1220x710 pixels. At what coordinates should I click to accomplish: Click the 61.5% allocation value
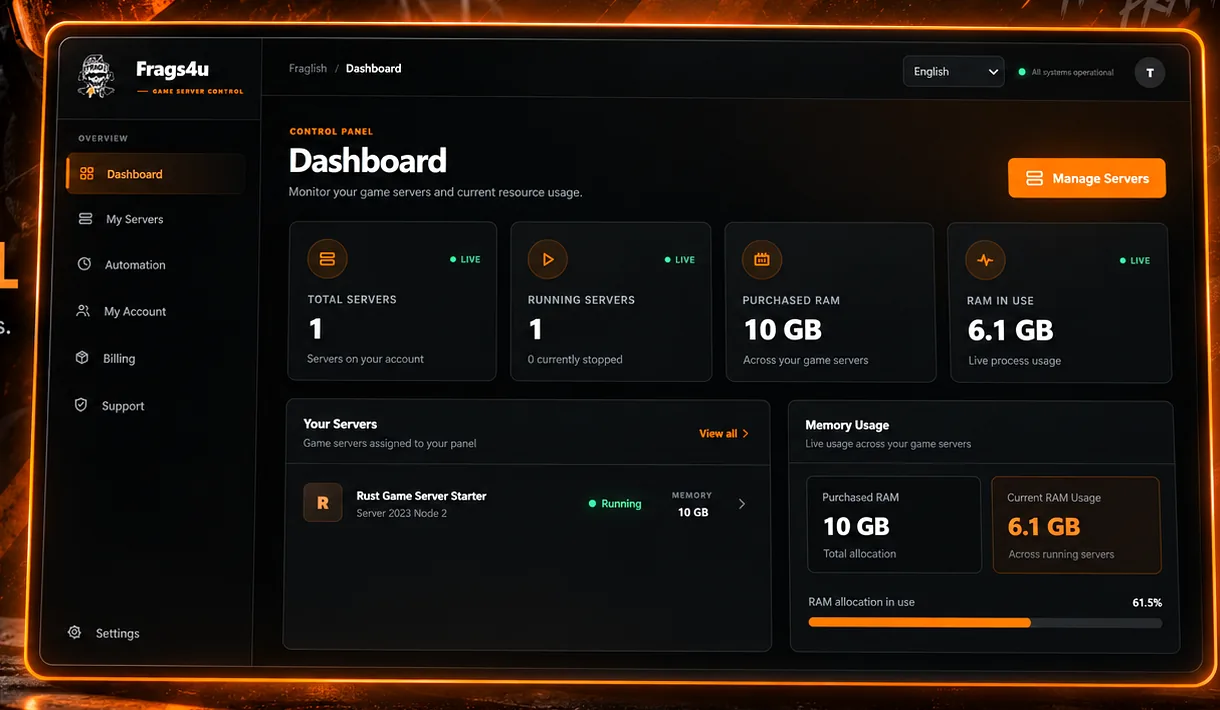[1147, 603]
